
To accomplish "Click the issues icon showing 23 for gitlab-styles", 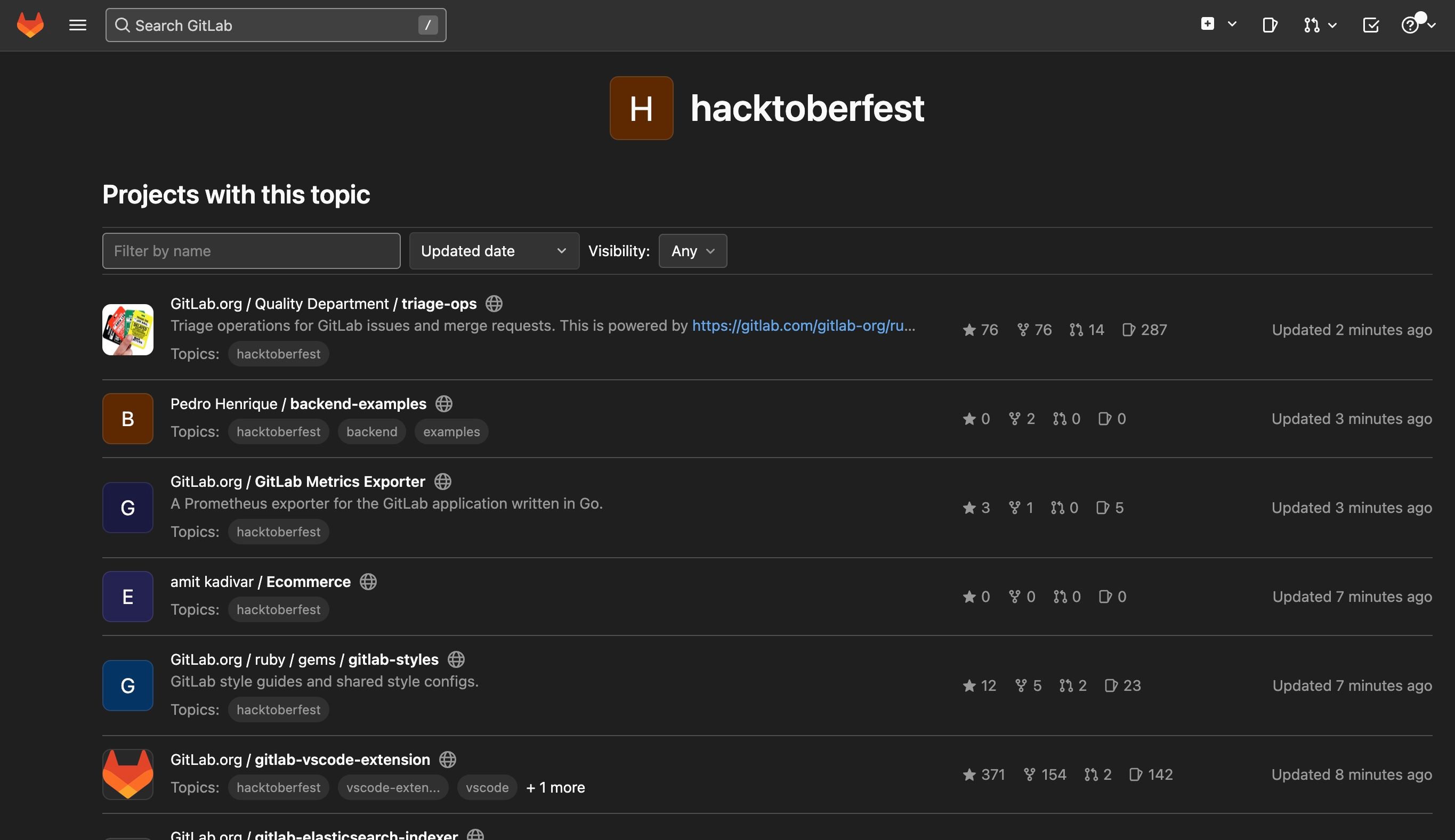I will click(x=1111, y=685).
